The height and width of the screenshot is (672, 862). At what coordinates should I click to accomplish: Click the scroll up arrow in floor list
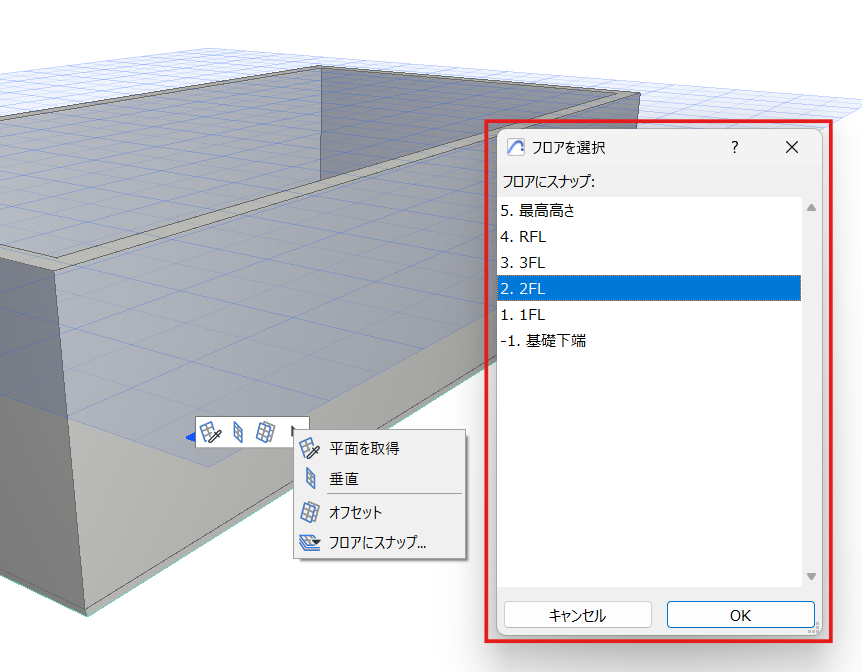click(x=811, y=208)
